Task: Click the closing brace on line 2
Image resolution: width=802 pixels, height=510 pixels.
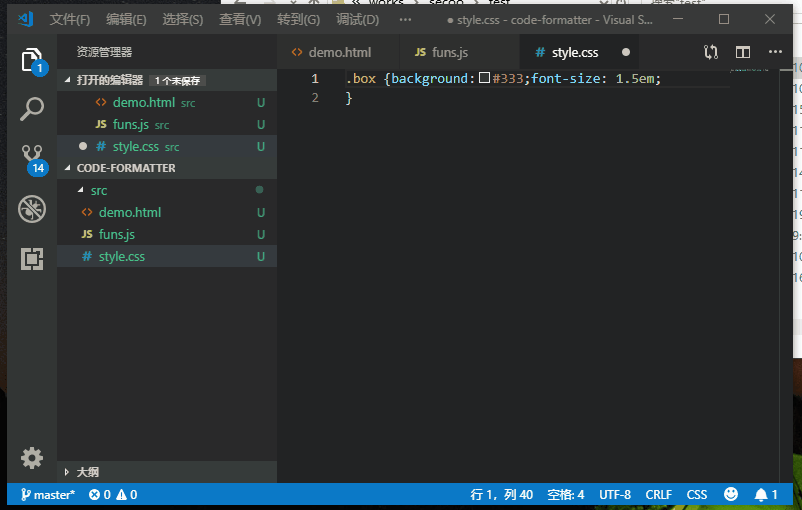Action: [x=349, y=98]
